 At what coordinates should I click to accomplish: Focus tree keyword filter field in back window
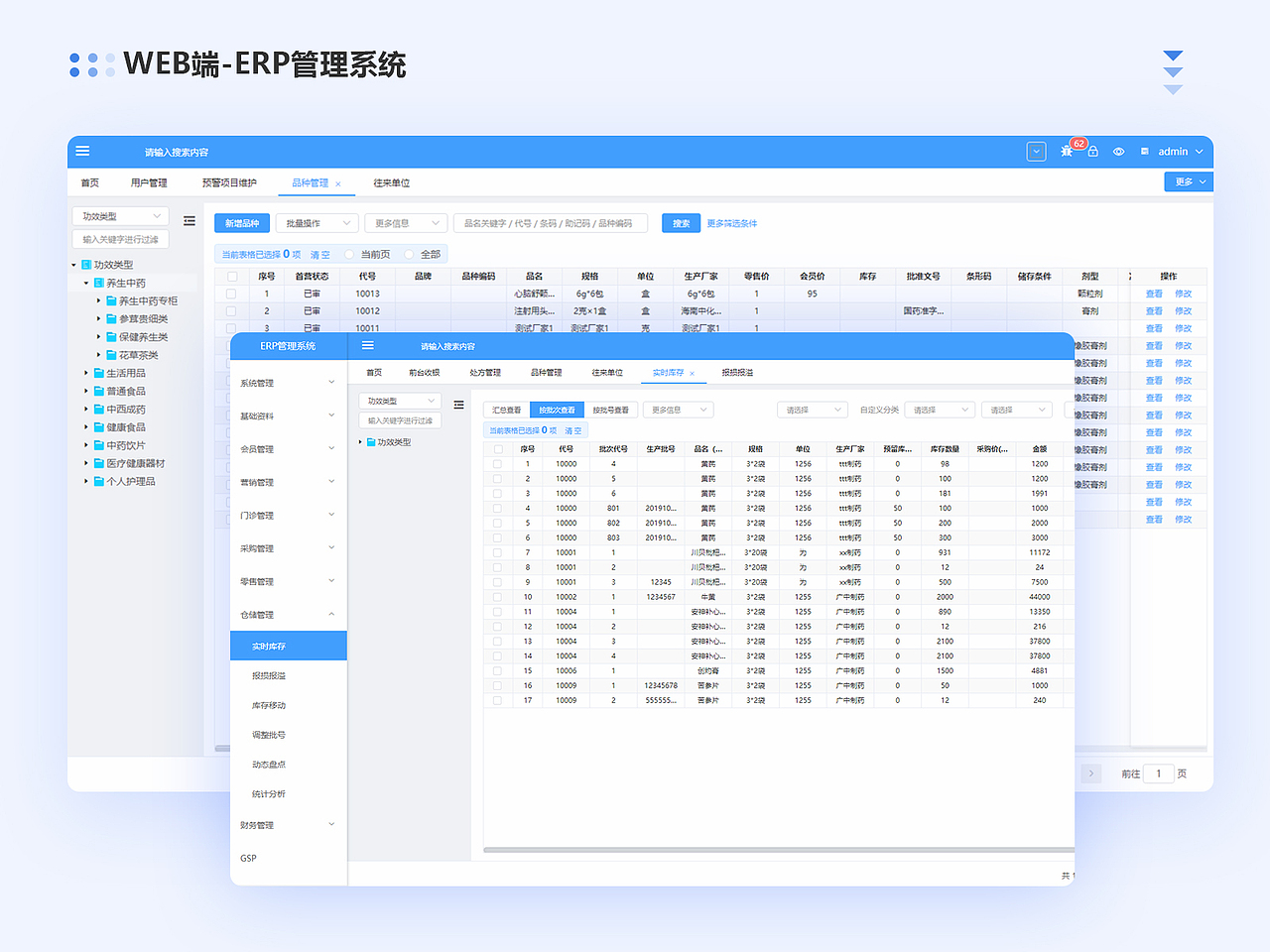[120, 239]
